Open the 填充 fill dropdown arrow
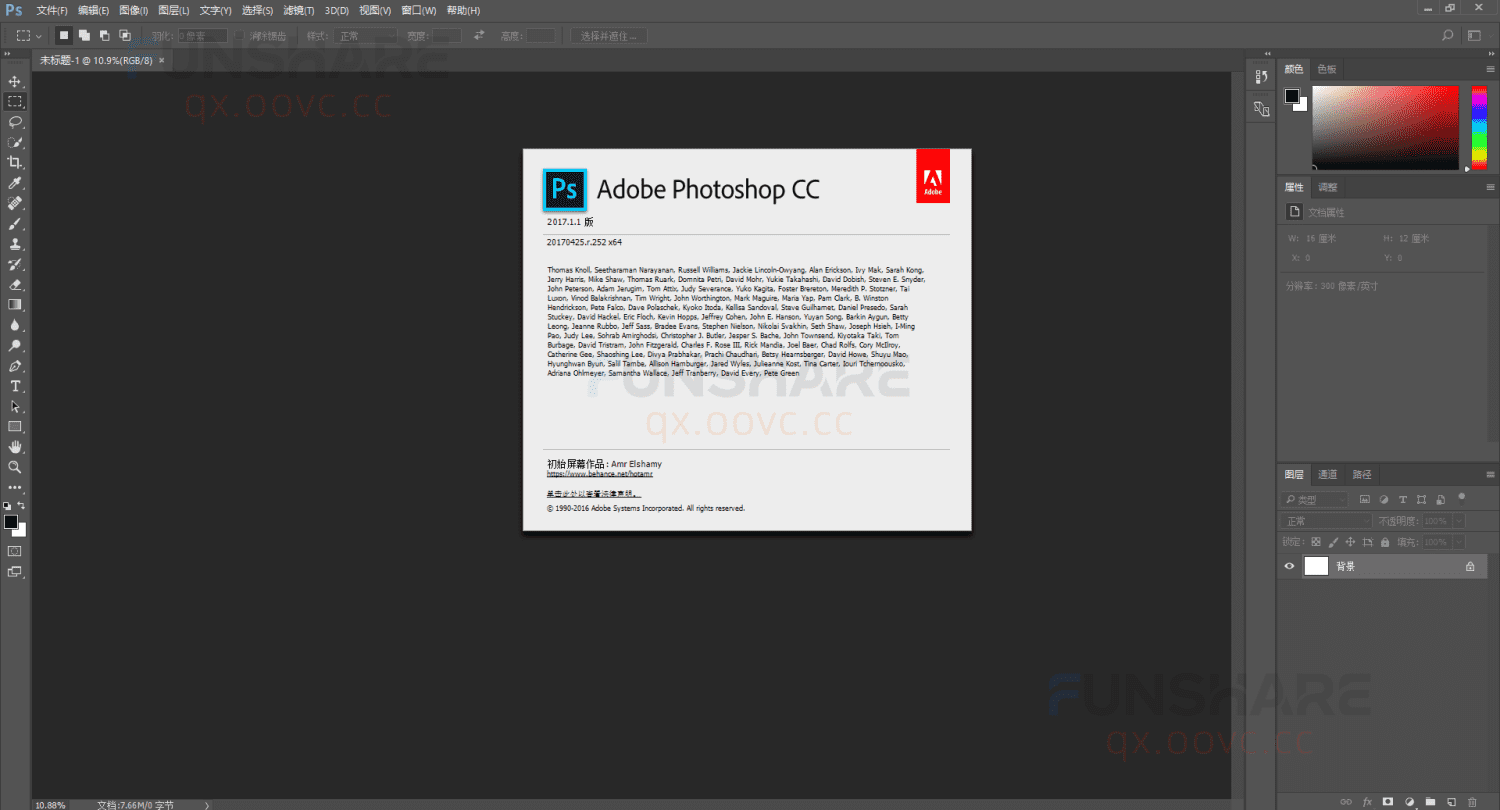 click(1458, 542)
